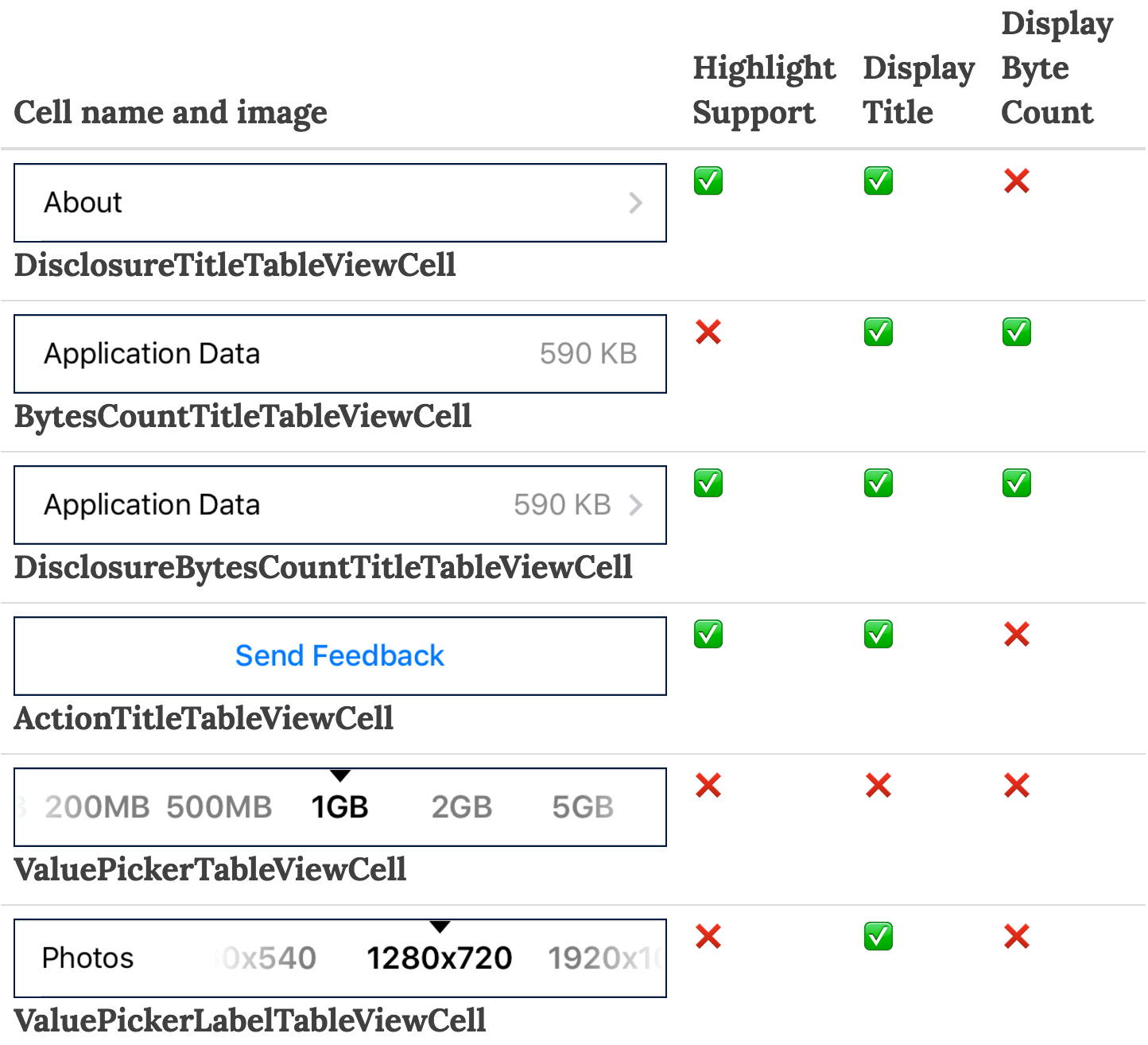This screenshot has height=1045, width=1148.
Task: Select the 2GB value in the picker
Action: pos(461,807)
